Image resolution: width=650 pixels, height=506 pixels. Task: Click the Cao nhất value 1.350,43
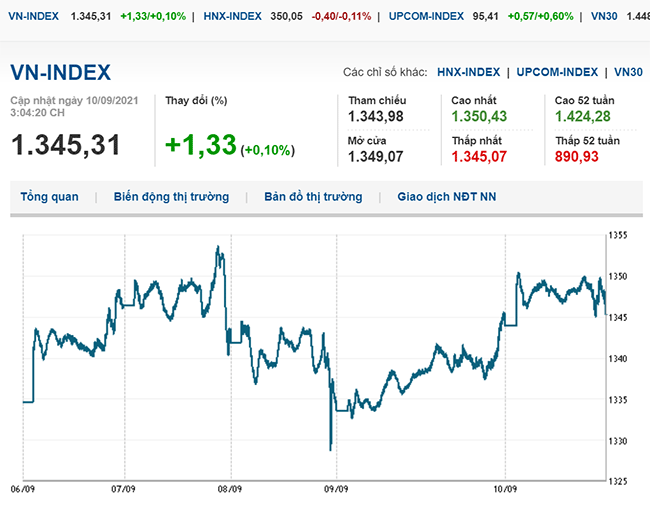480,118
